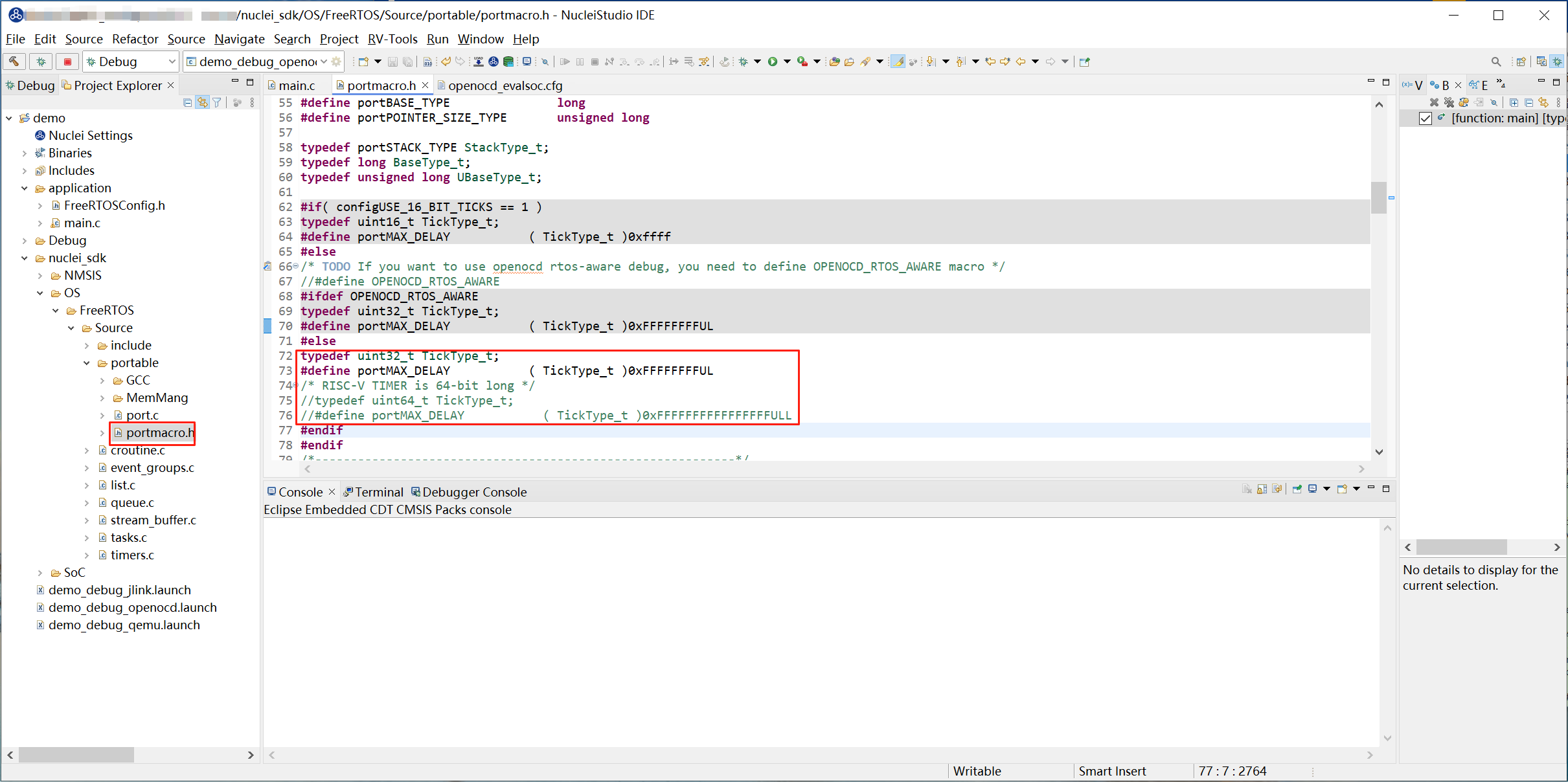Screen dimensions: 1568x782
Task: Click the blue Nuclei logo toolbar icon
Action: 494,61
